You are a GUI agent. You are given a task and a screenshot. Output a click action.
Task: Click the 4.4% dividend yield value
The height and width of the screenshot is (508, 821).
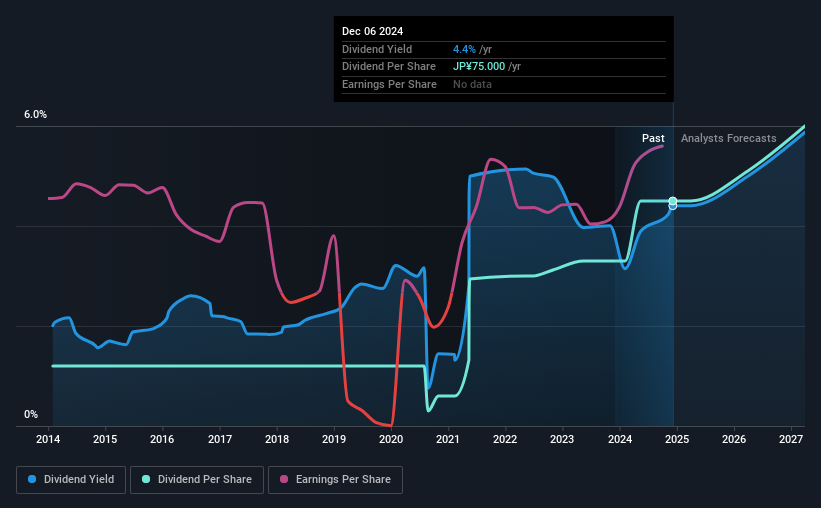point(464,49)
